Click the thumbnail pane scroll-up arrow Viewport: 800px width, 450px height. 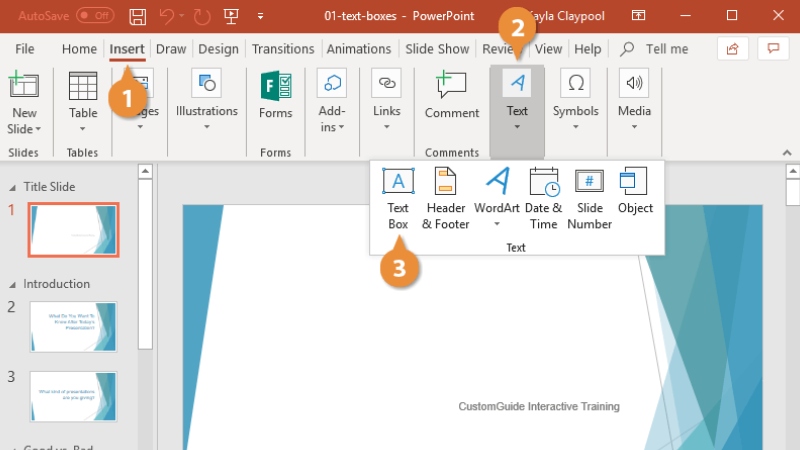coord(145,171)
